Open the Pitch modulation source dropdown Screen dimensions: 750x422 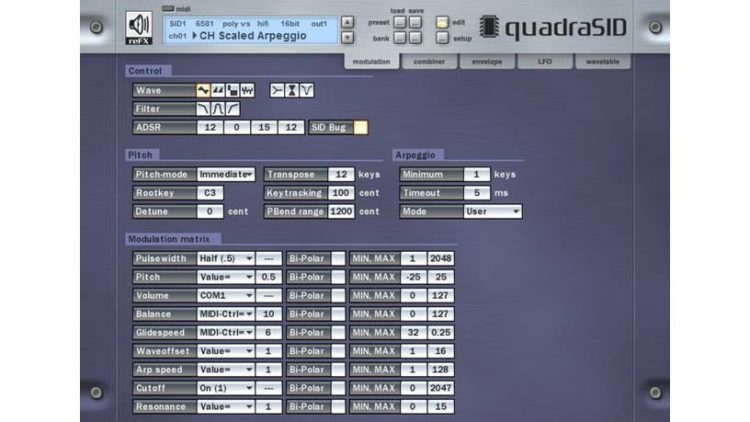coord(226,277)
